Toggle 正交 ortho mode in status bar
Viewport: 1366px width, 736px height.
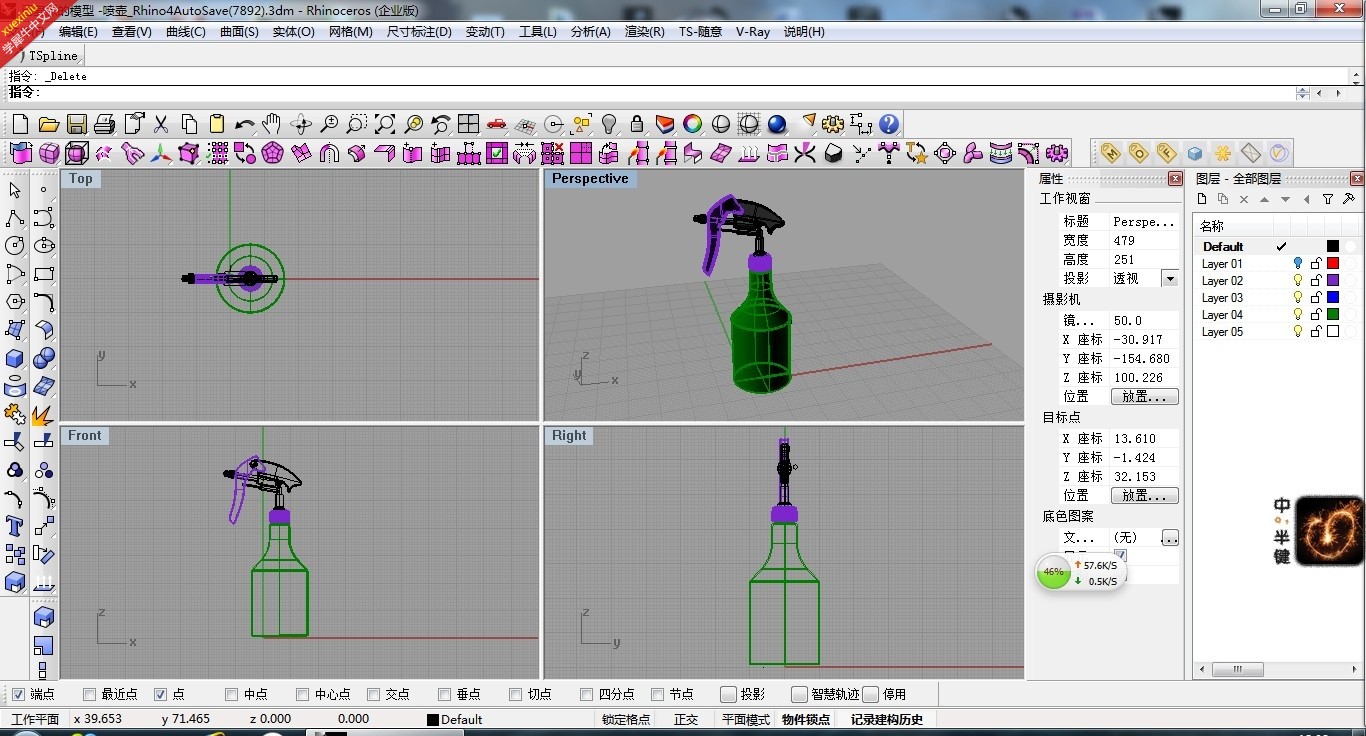point(686,719)
